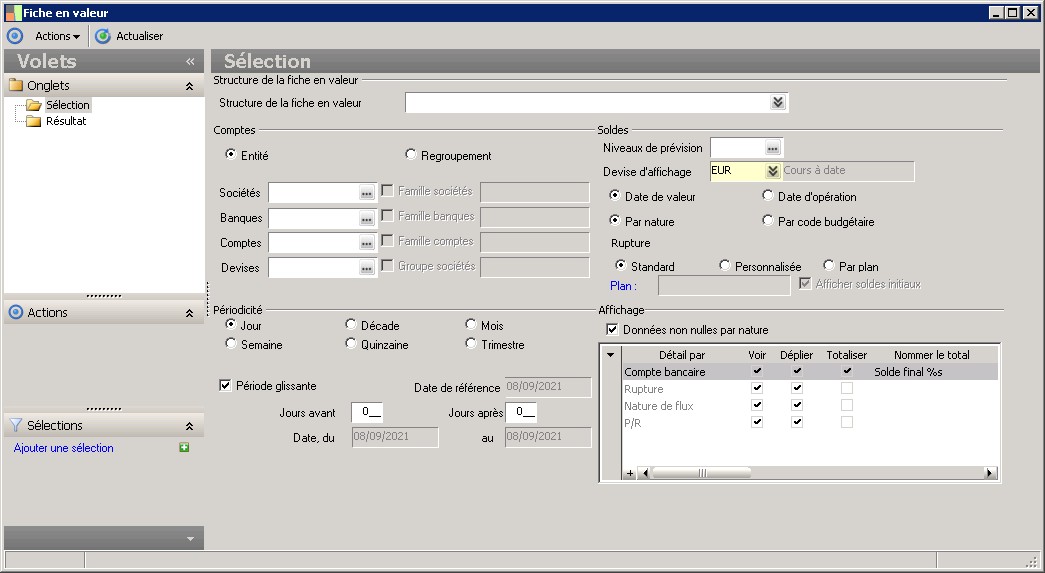Select the Résultat tree item
This screenshot has width=1045, height=573.
tap(66, 121)
